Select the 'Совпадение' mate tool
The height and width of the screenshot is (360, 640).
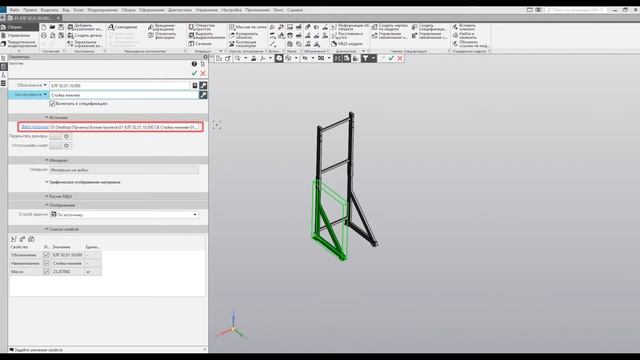[123, 27]
